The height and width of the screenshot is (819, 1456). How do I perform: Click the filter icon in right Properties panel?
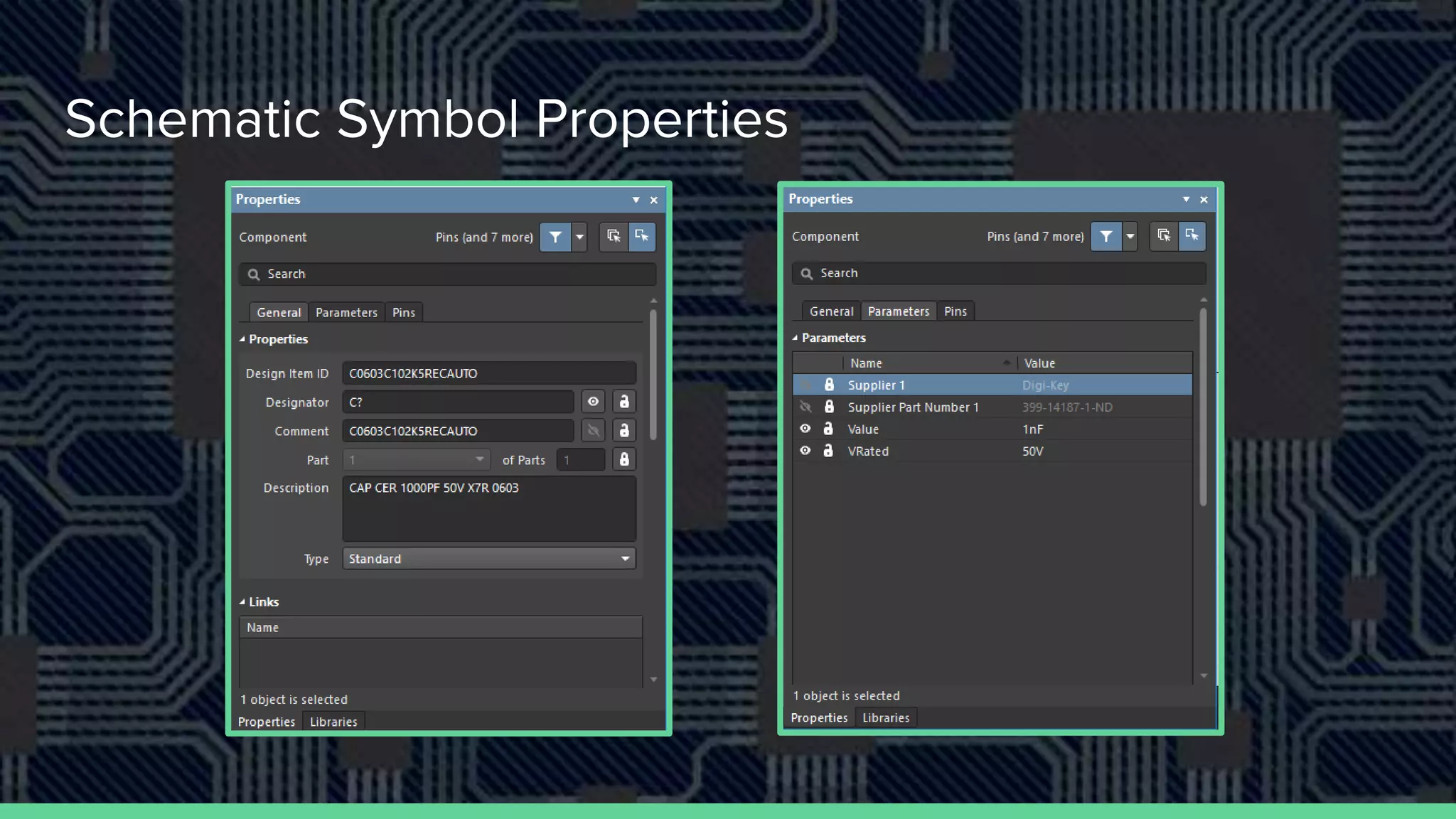click(x=1106, y=236)
